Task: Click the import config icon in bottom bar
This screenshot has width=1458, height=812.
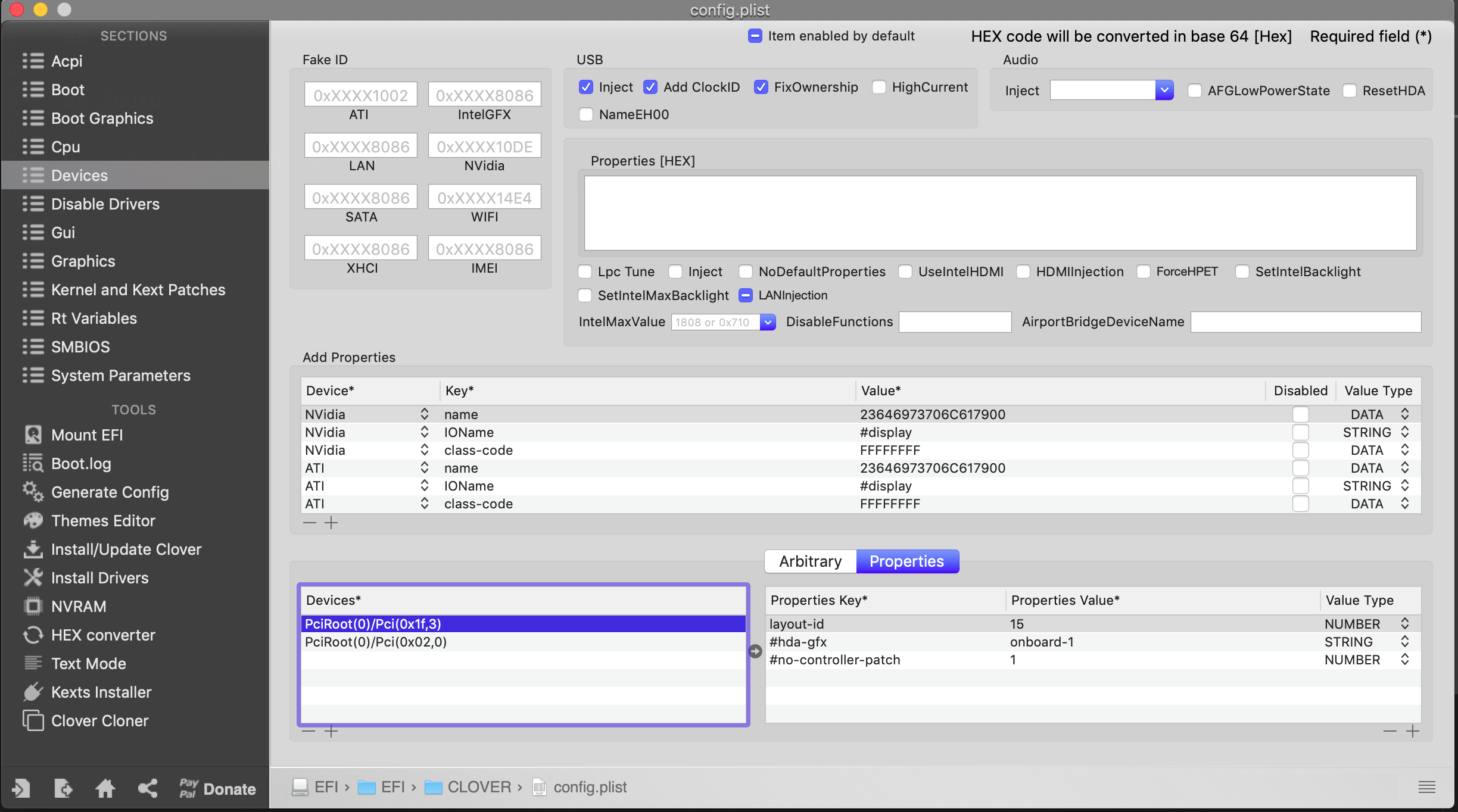Action: 21,788
